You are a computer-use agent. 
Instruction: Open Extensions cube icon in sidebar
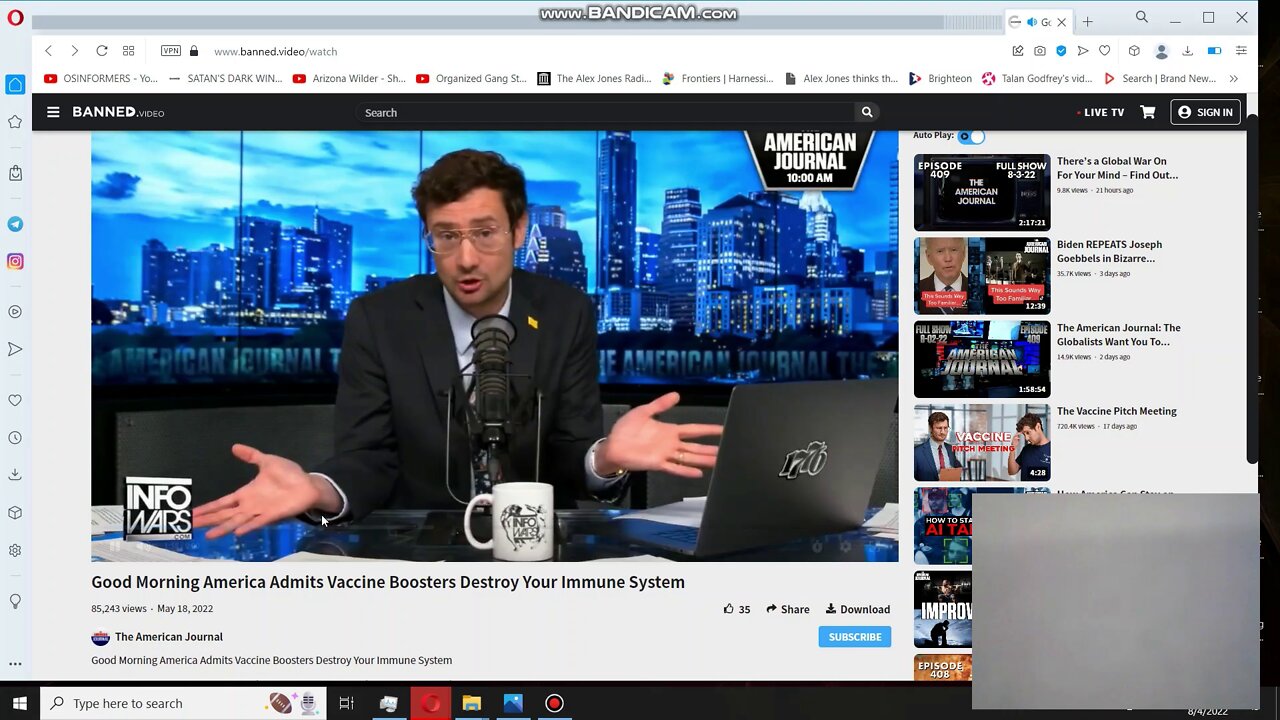click(x=15, y=513)
